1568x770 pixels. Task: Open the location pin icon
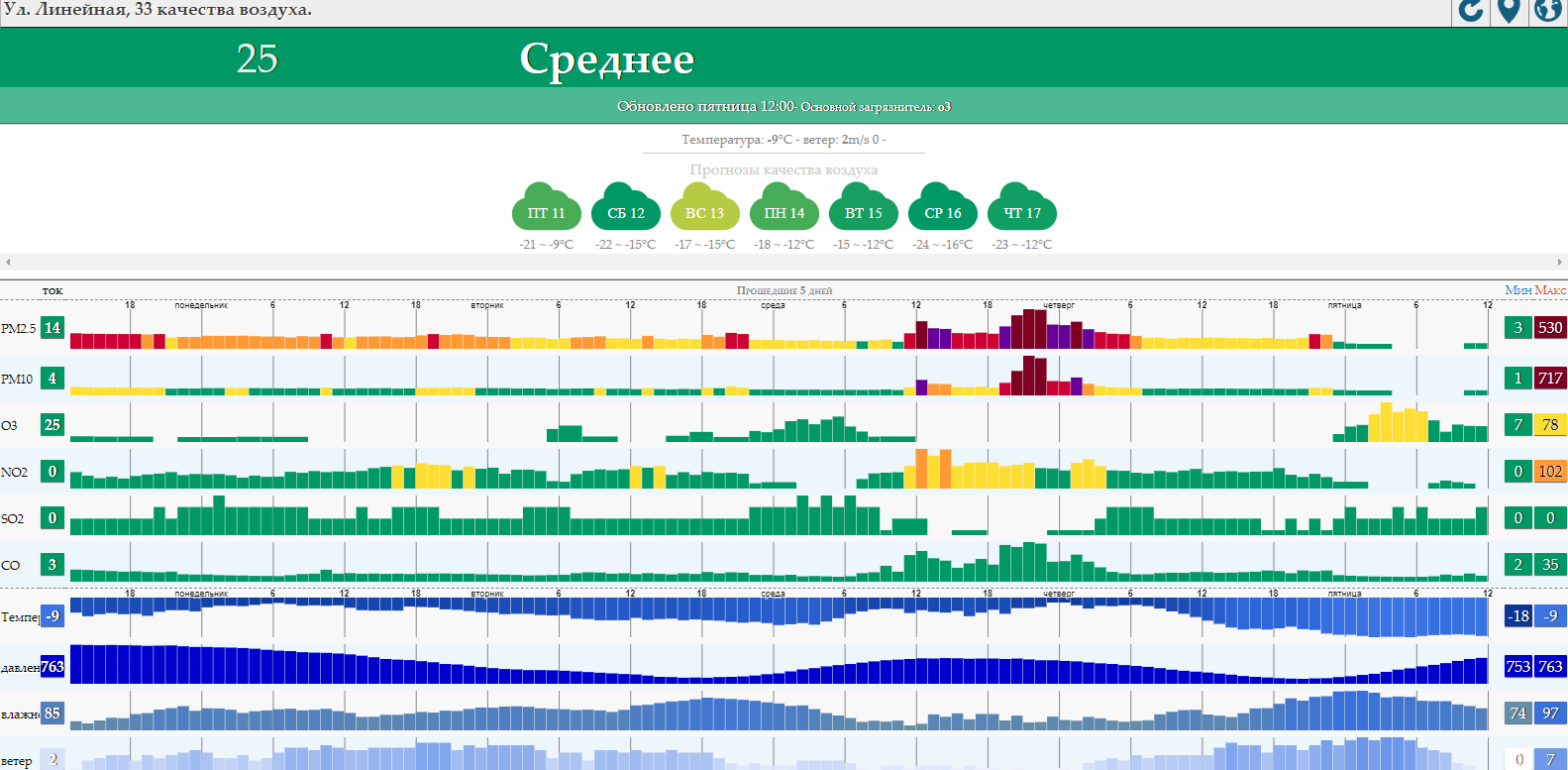tap(1509, 11)
